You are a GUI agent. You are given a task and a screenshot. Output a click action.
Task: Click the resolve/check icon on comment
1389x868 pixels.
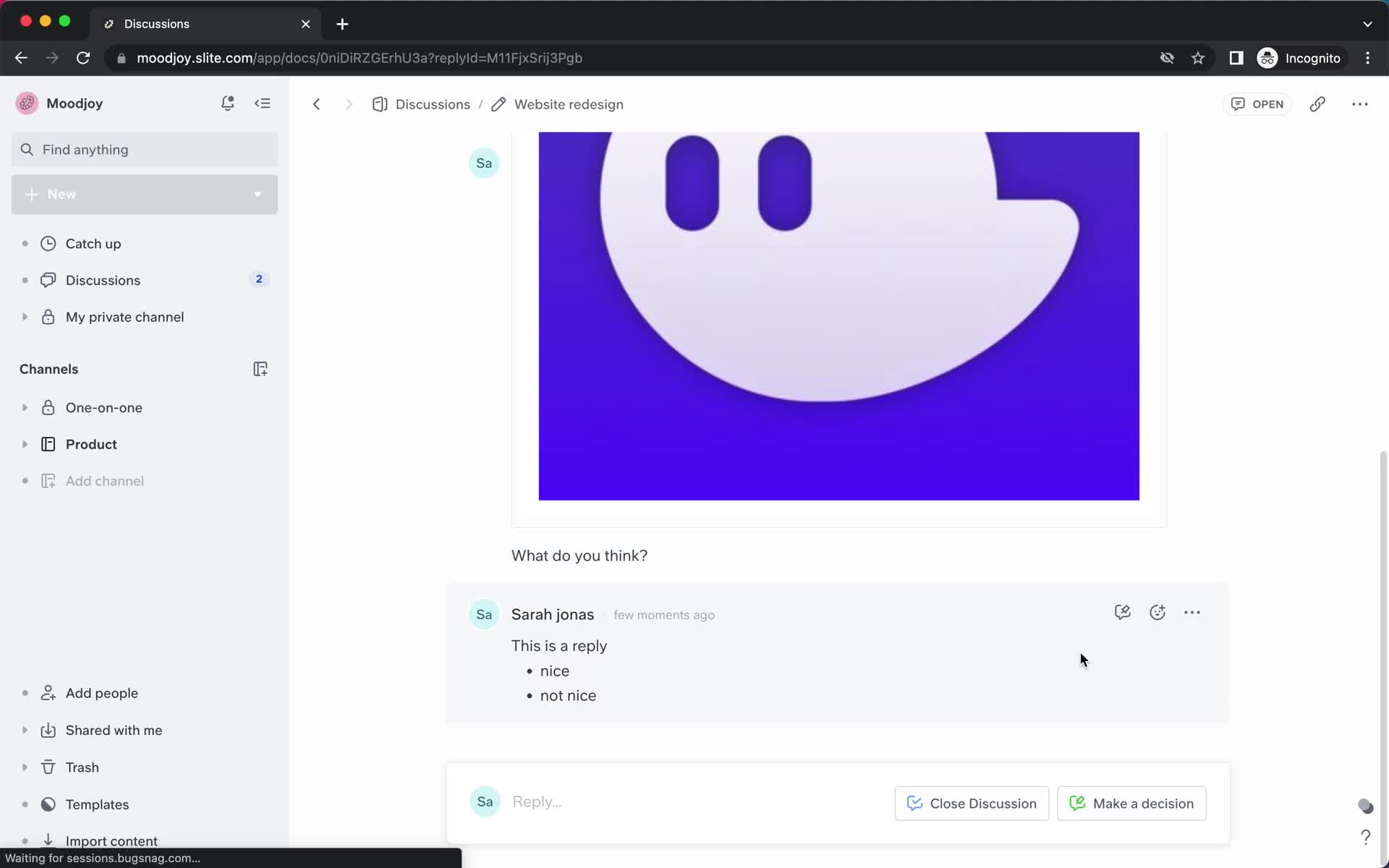click(x=1122, y=612)
